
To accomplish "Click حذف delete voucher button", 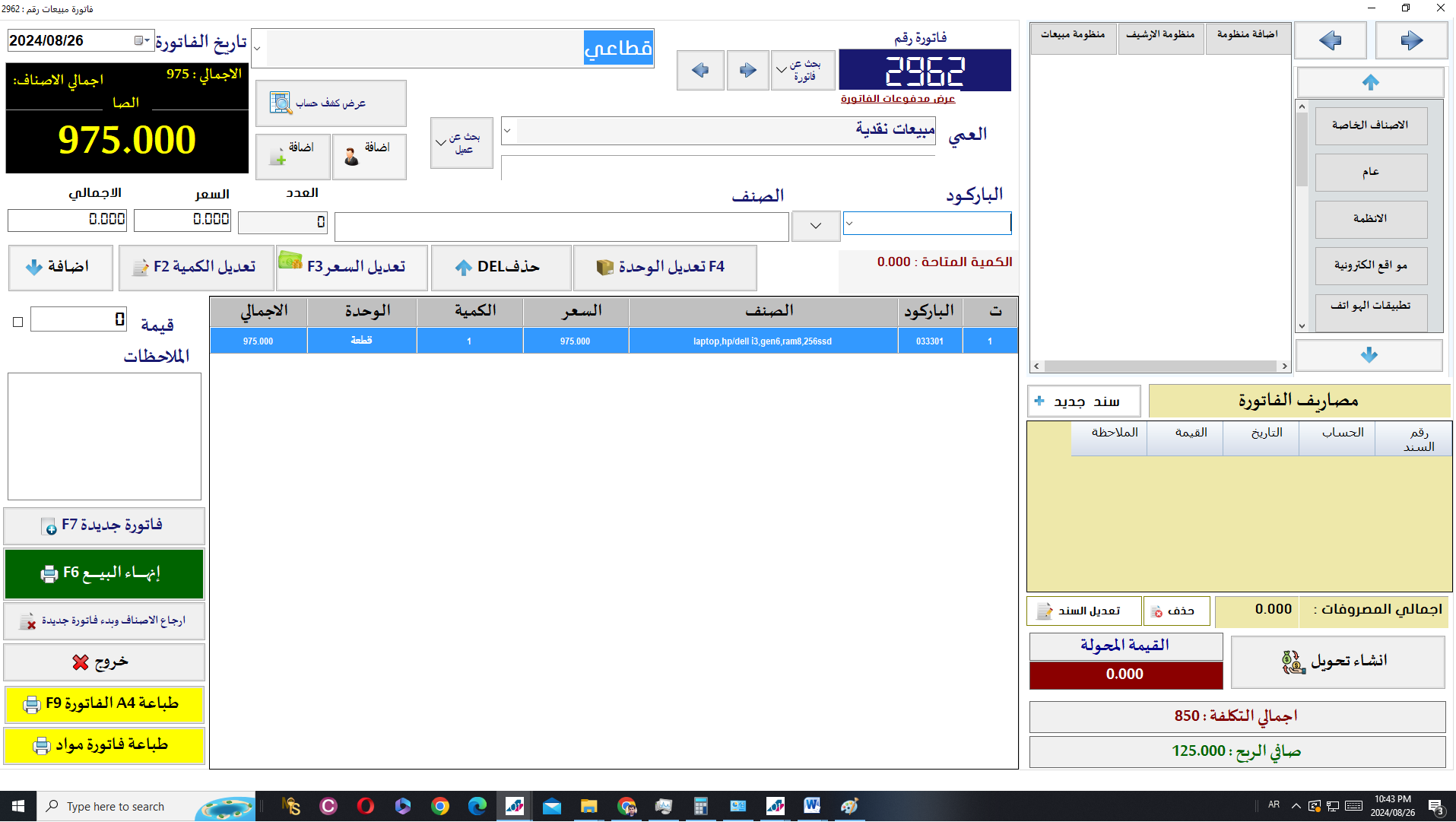I will pyautogui.click(x=1176, y=611).
